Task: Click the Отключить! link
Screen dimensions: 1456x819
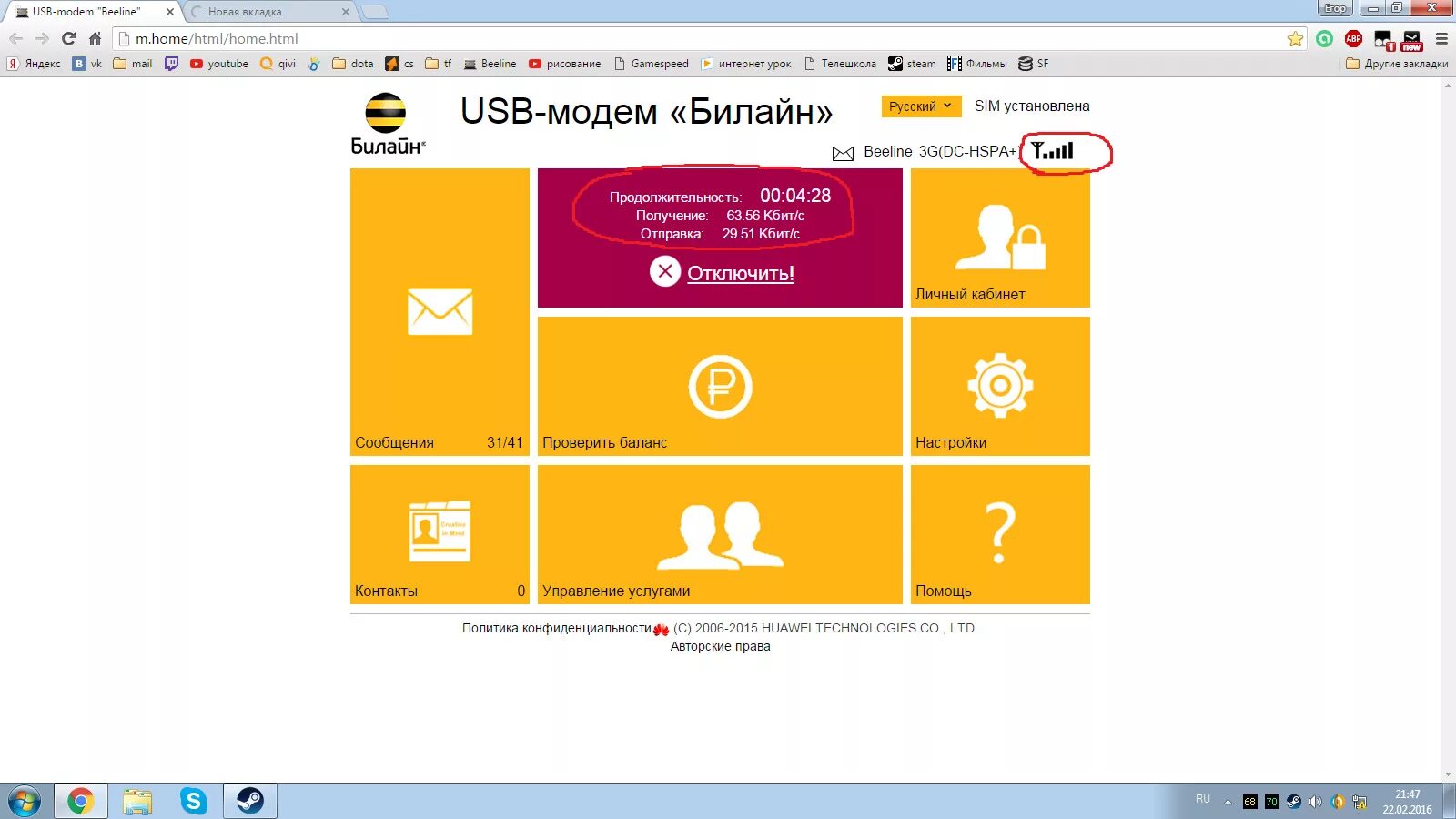Action: pyautogui.click(x=741, y=273)
